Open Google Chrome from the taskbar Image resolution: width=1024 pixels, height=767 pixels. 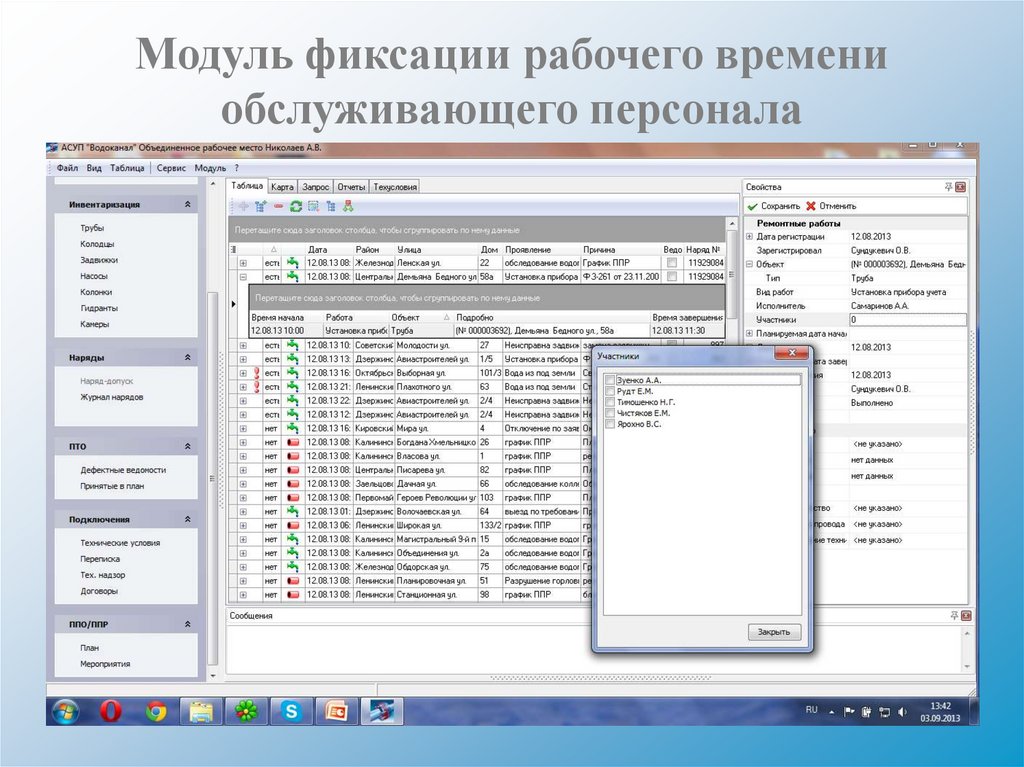pos(155,711)
